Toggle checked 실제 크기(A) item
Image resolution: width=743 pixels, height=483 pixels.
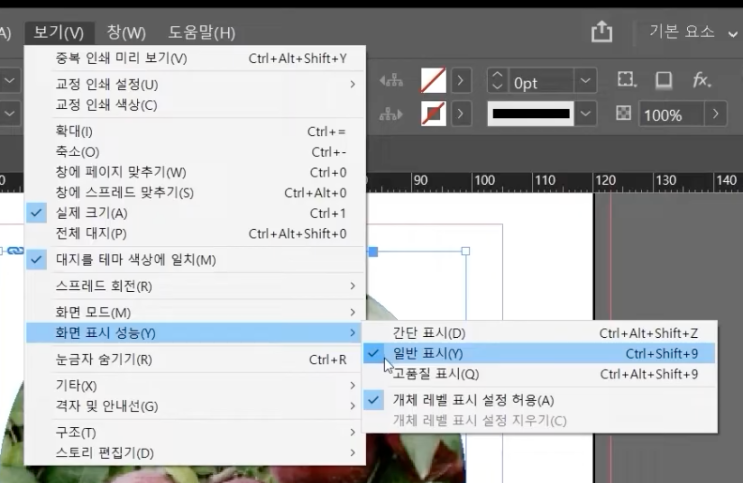[x=195, y=213]
